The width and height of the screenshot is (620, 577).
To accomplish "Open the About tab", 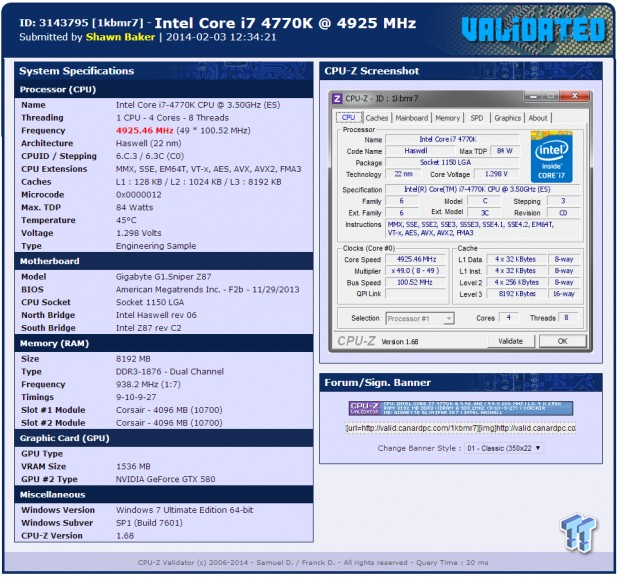I will click(538, 118).
